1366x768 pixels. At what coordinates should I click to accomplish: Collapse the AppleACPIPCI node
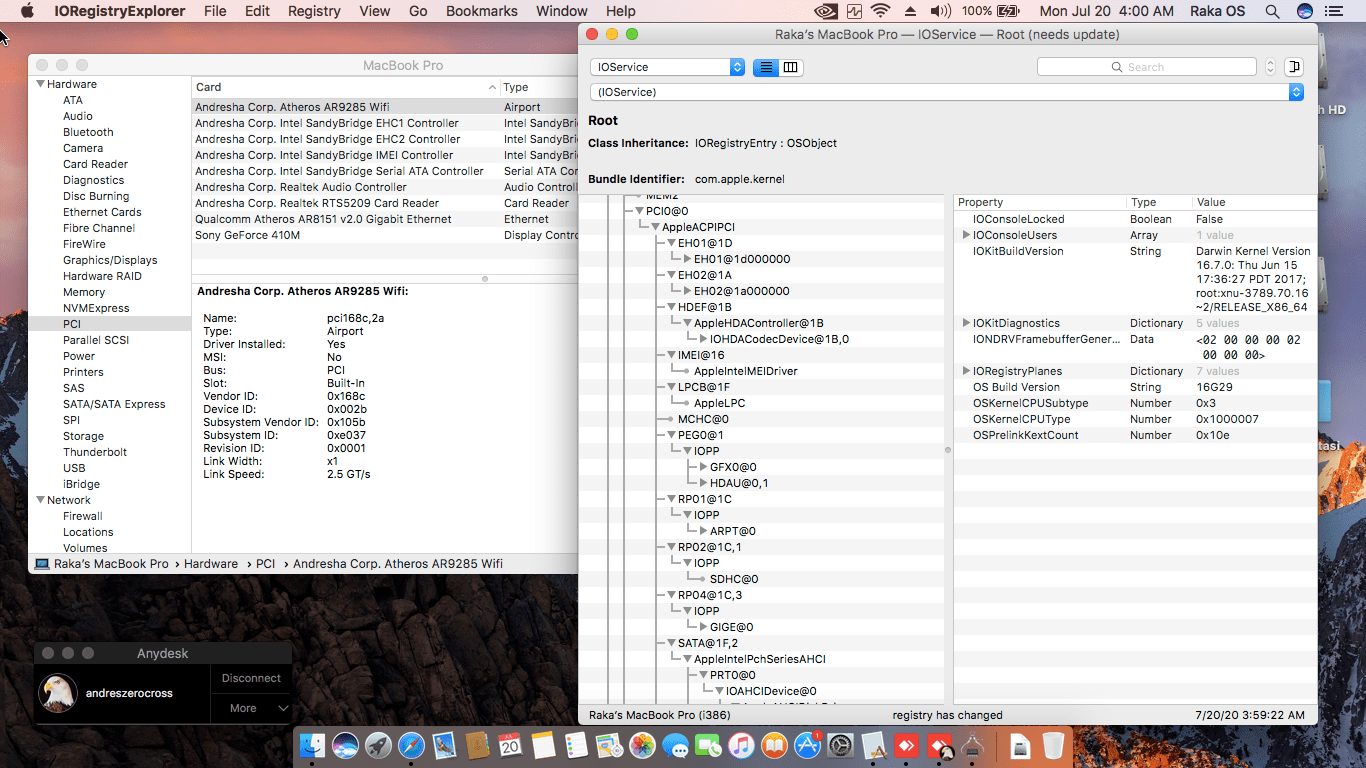tap(655, 227)
